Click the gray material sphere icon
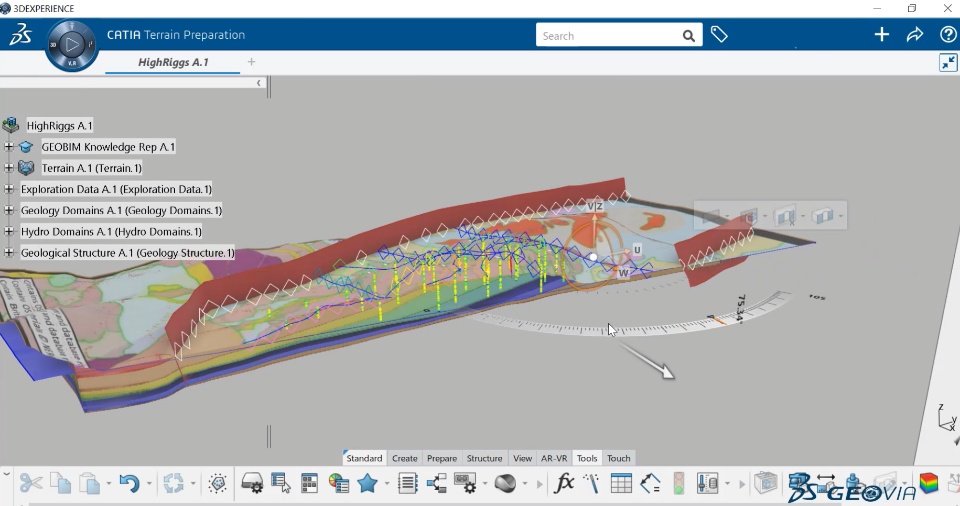960x506 pixels. 505,483
